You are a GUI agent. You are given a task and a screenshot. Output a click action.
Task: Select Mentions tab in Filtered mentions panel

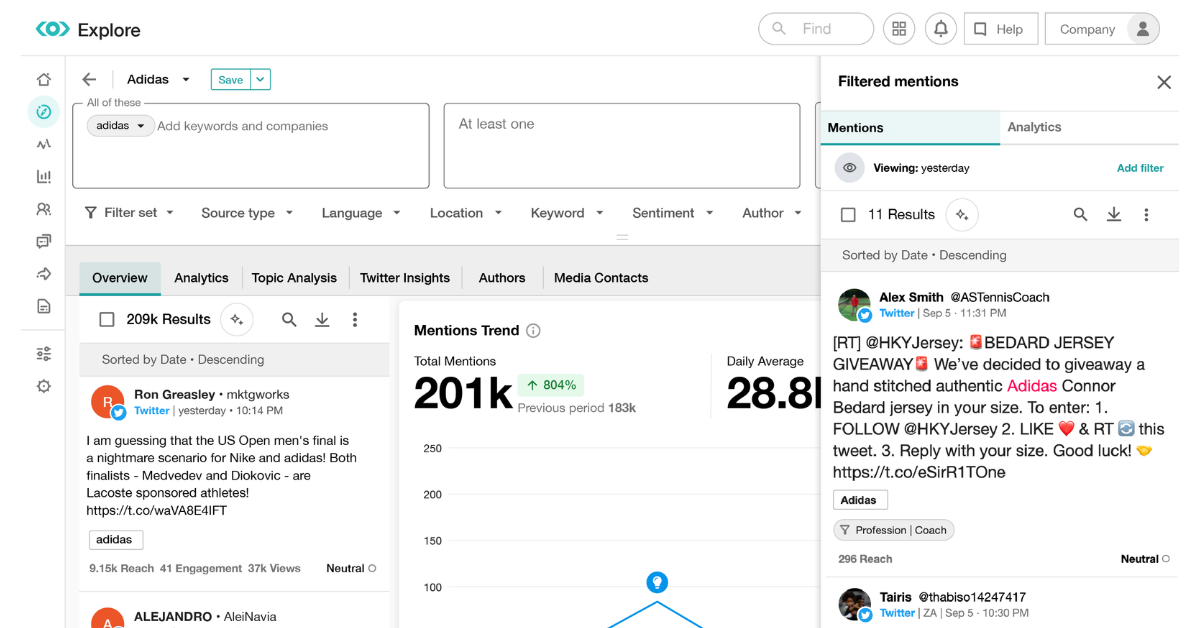(910, 128)
